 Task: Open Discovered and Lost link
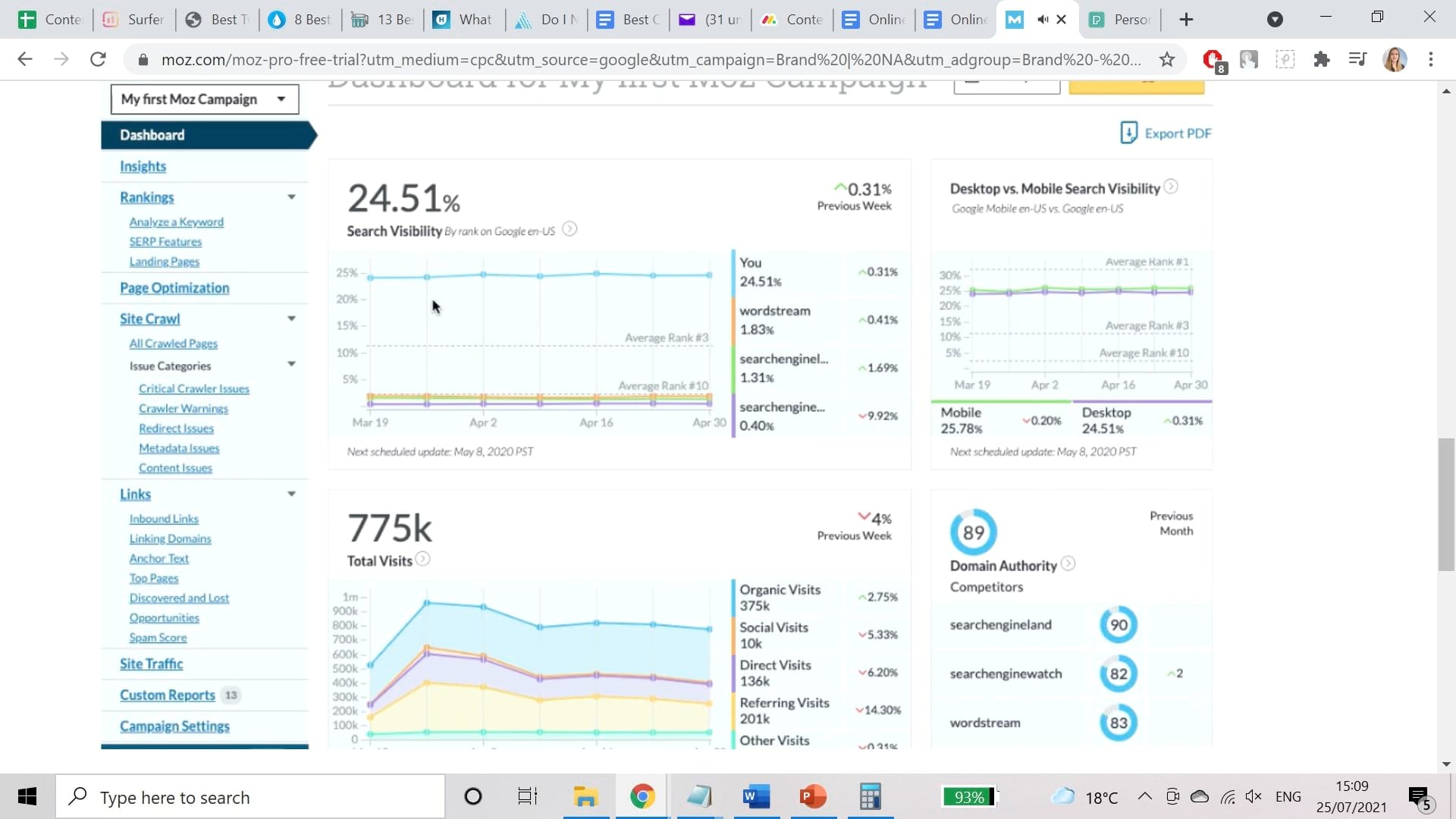179,598
